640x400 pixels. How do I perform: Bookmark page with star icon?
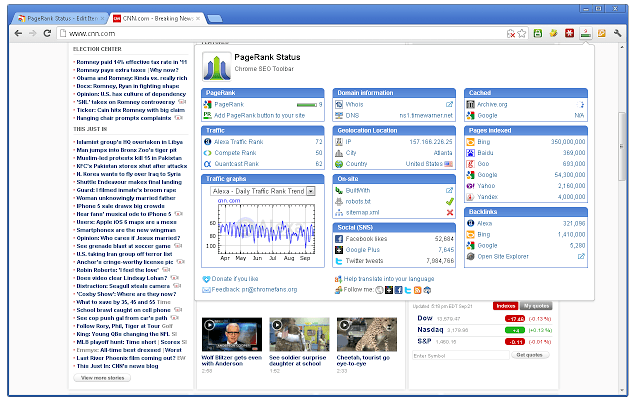pyautogui.click(x=522, y=33)
